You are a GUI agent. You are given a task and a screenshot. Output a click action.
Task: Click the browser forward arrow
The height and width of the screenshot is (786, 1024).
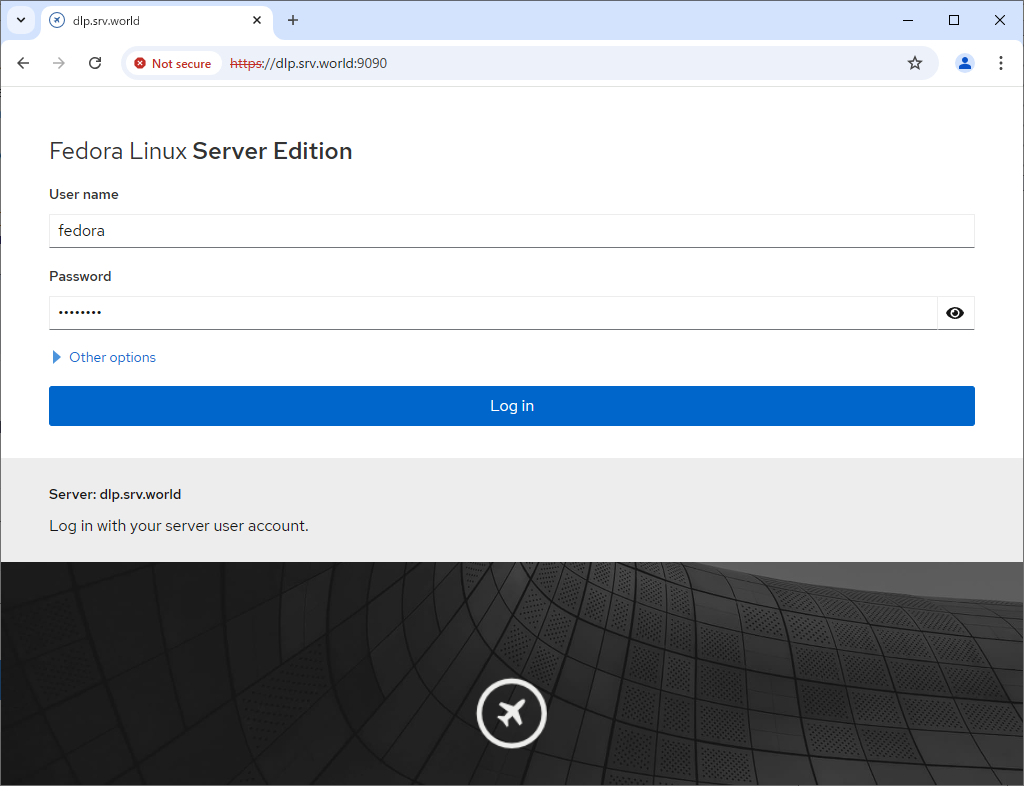pyautogui.click(x=59, y=63)
